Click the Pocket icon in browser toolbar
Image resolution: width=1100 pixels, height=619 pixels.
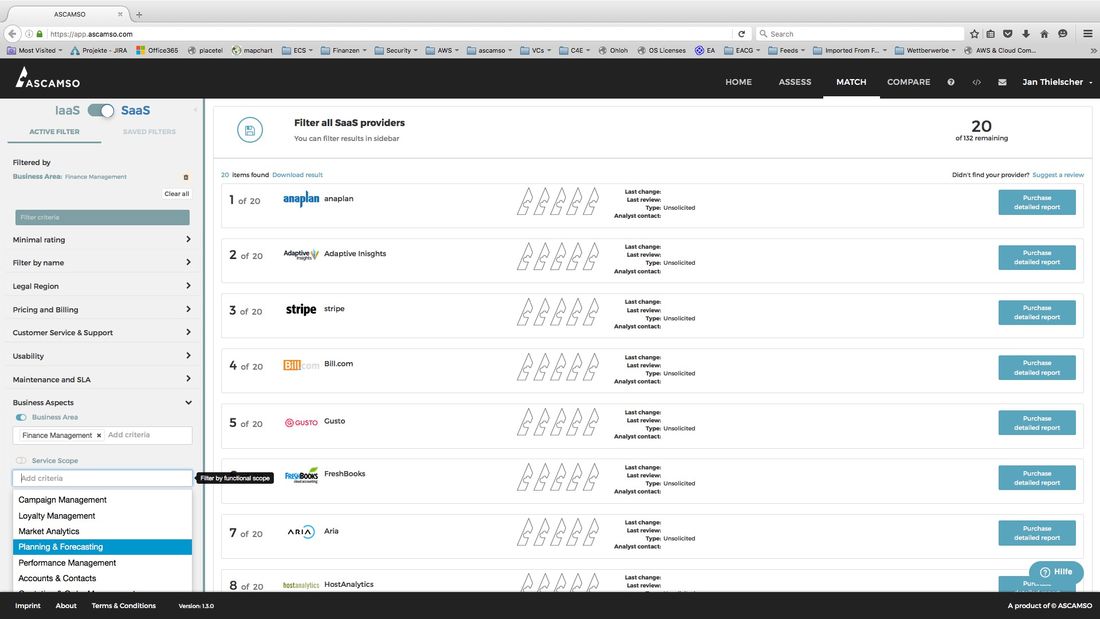coord(1007,34)
